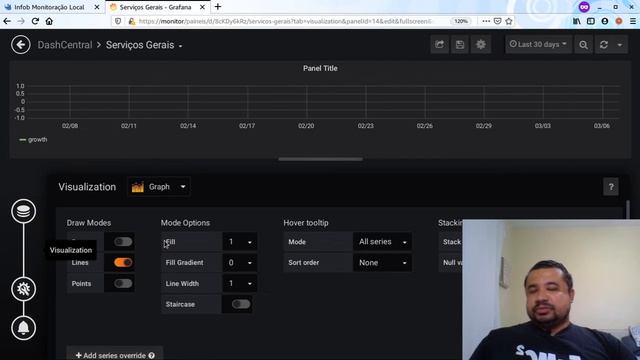Grab the panel resize handle bar

320,159
